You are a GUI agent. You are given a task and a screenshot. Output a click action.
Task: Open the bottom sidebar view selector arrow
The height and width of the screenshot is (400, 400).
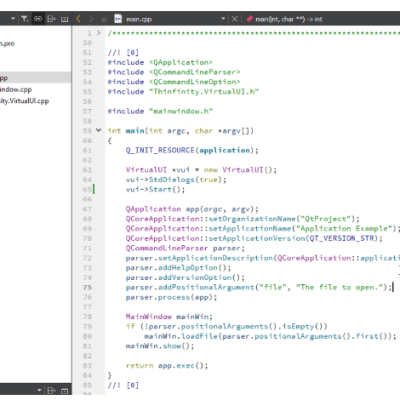click(39, 390)
